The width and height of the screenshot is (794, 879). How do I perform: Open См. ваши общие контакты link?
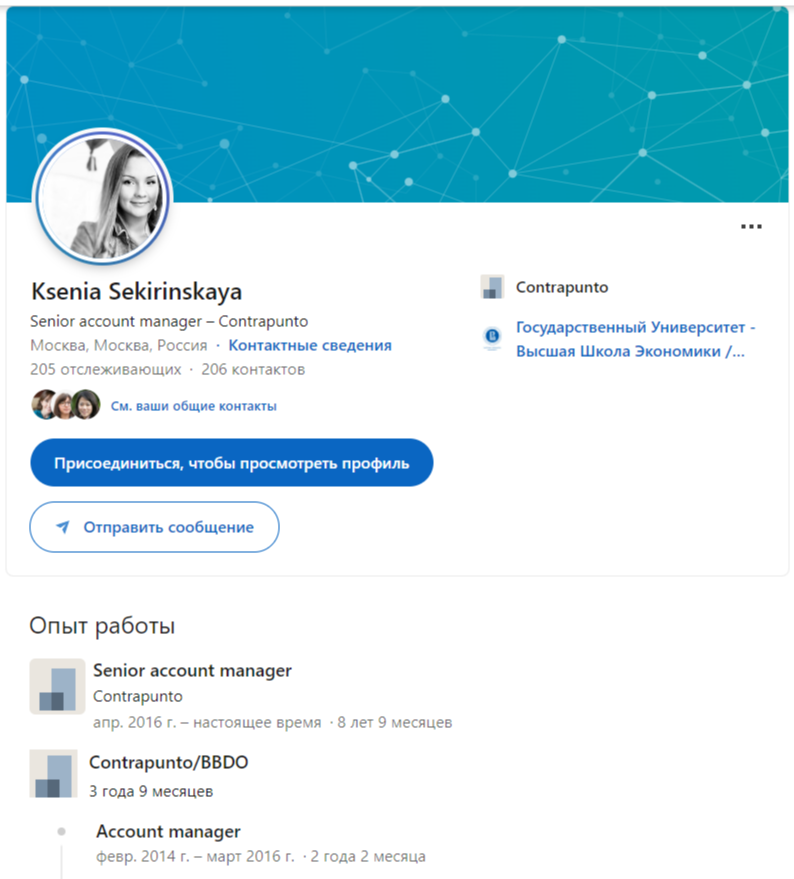[193, 406]
